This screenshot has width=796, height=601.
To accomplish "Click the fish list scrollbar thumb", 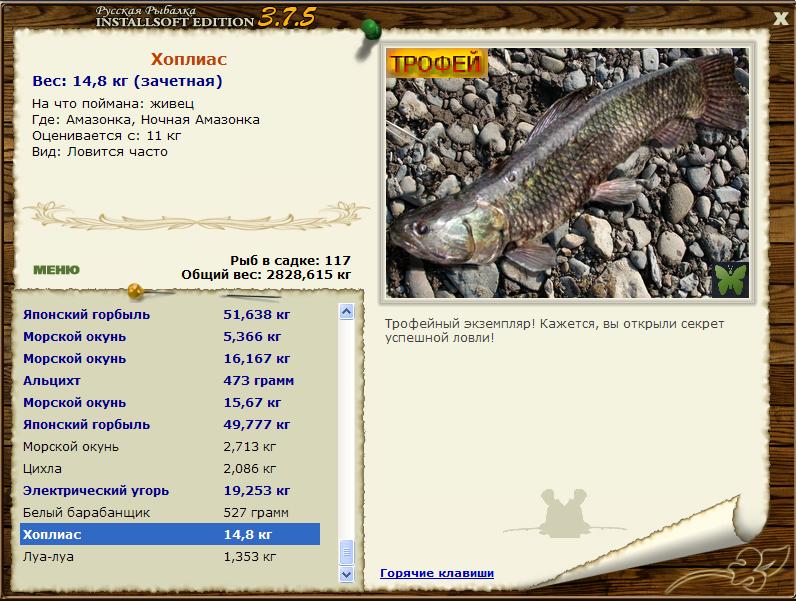I will point(346,552).
